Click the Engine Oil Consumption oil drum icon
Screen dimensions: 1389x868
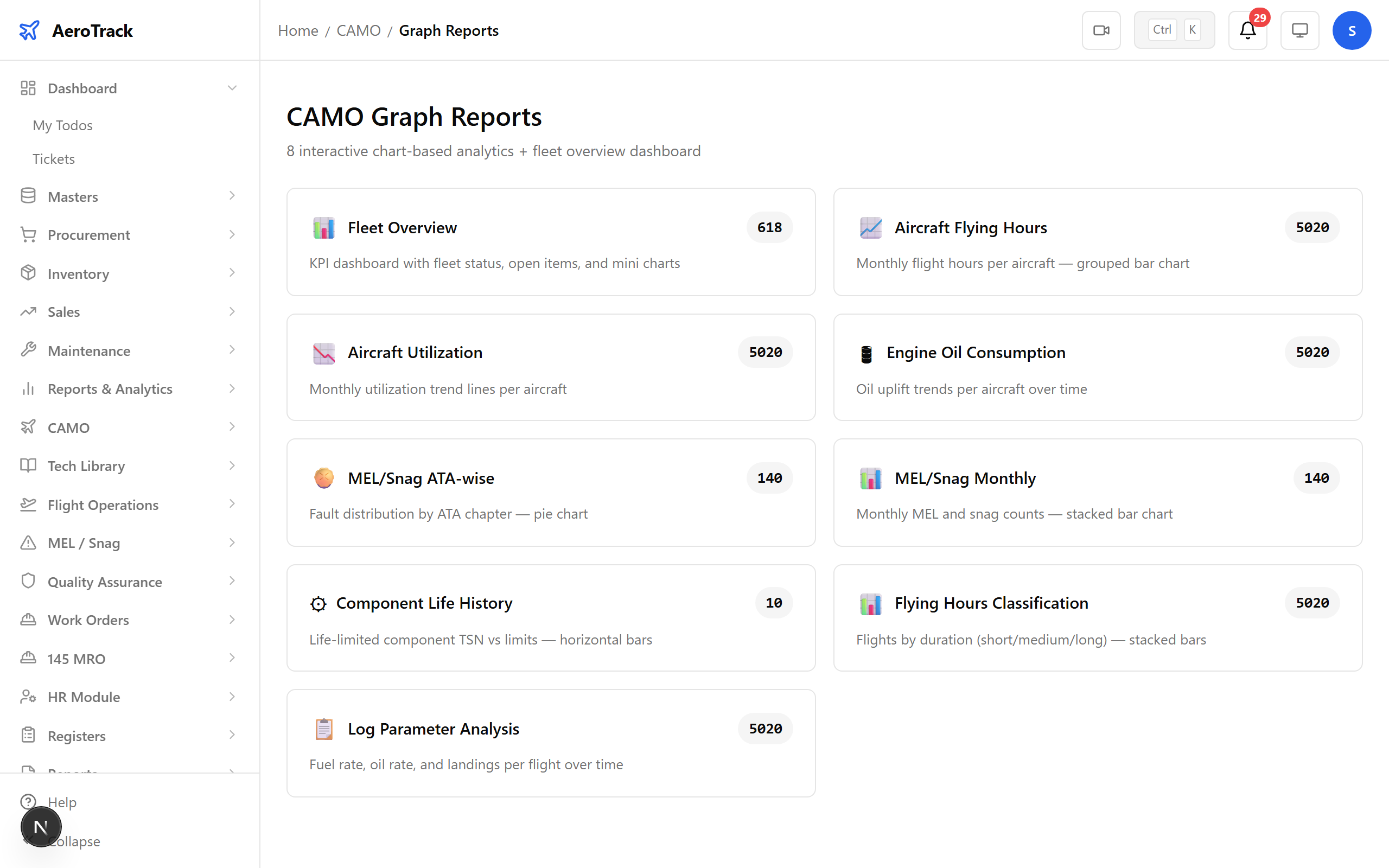click(x=865, y=352)
